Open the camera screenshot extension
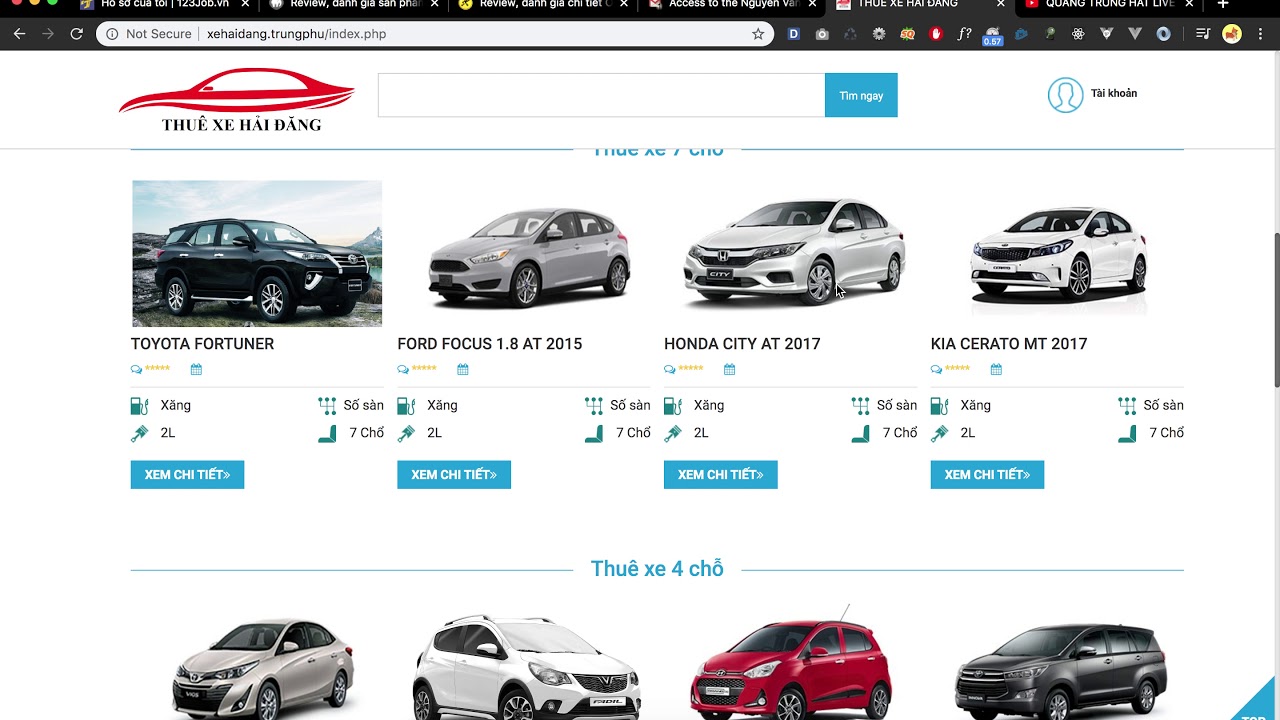This screenshot has height=720, width=1280. 822,34
